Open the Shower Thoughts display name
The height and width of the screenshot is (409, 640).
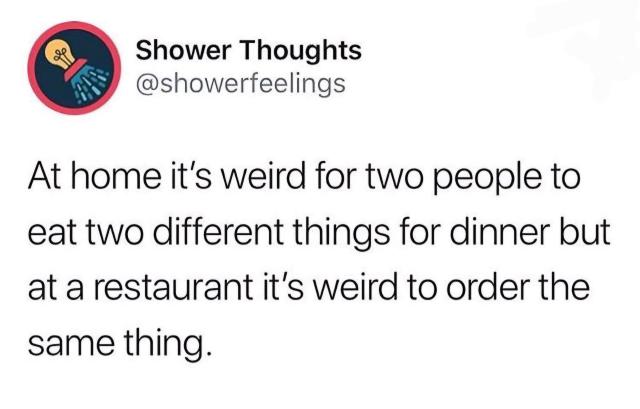248,51
